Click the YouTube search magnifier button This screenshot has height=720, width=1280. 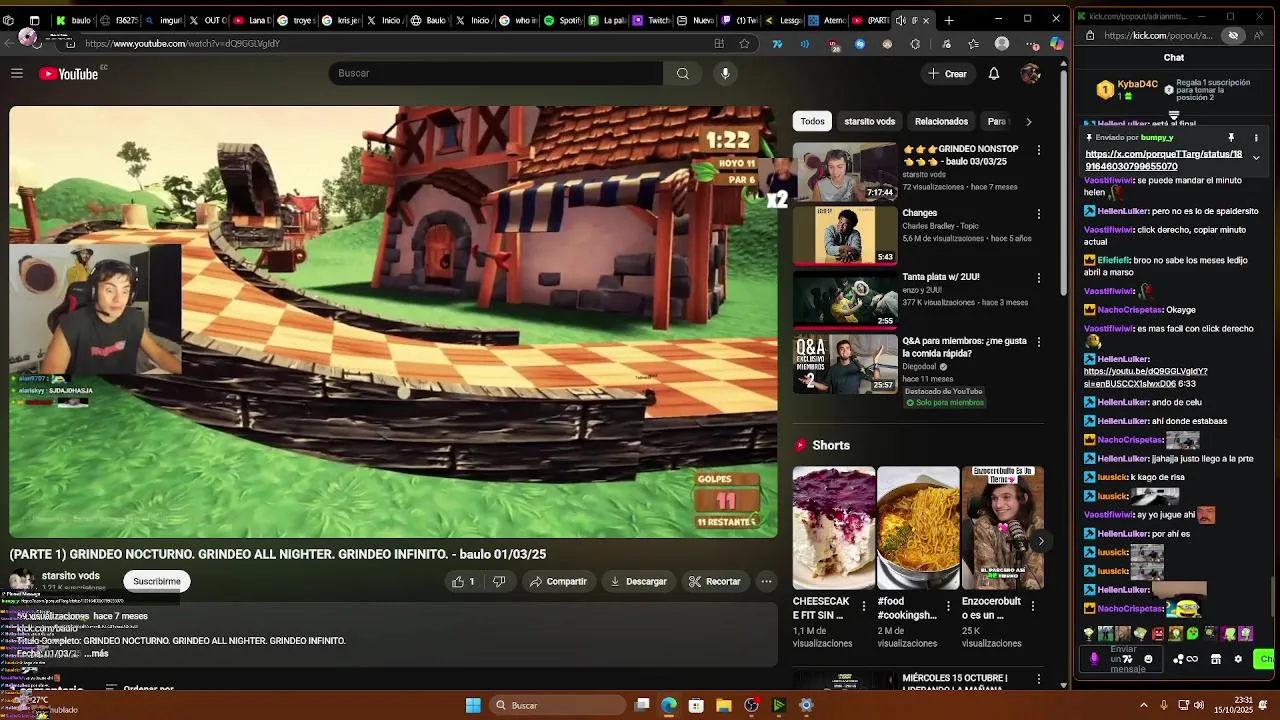click(x=682, y=73)
